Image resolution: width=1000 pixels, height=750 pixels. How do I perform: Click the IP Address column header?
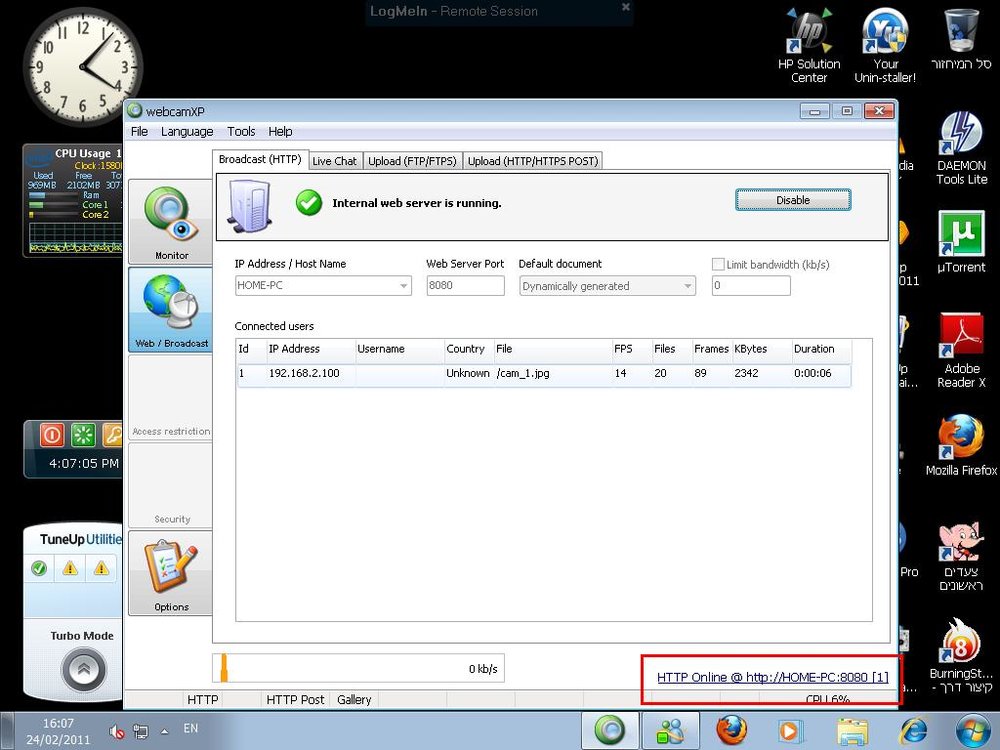310,349
